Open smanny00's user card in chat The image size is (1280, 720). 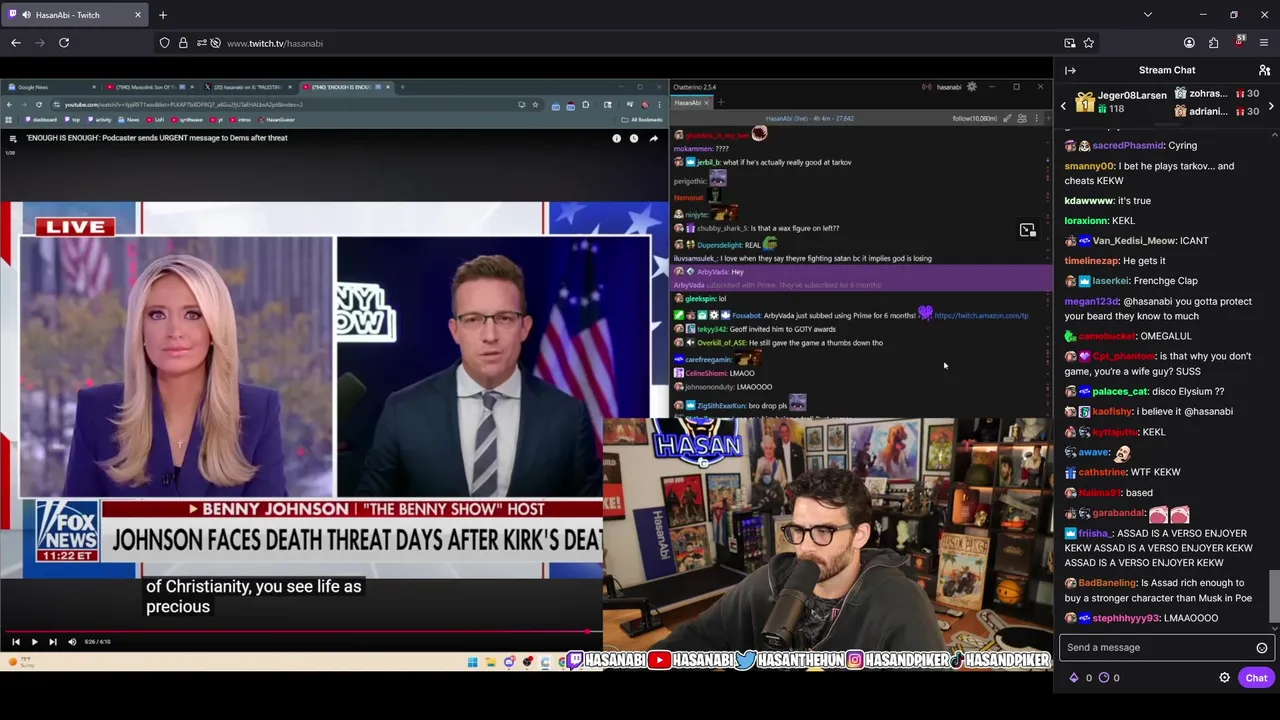1089,166
